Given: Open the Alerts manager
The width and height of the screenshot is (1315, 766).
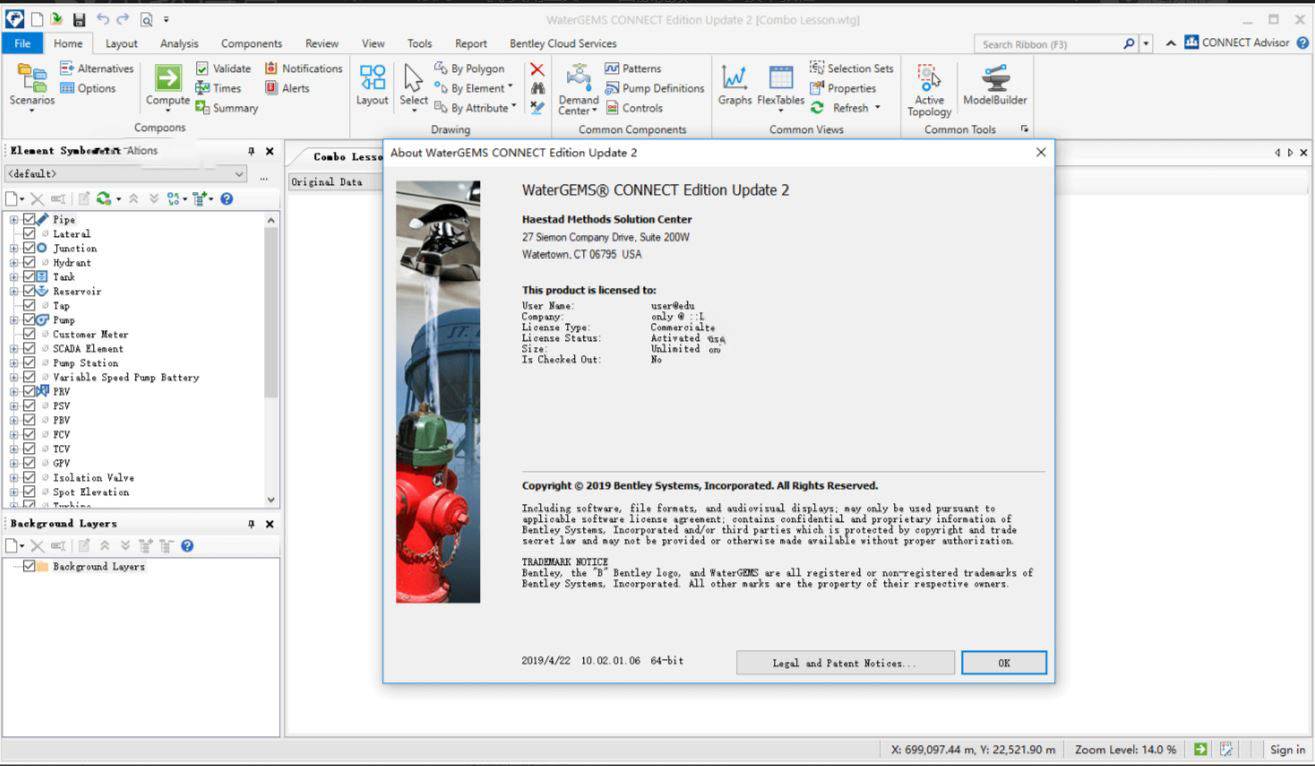Looking at the screenshot, I should pyautogui.click(x=287, y=89).
